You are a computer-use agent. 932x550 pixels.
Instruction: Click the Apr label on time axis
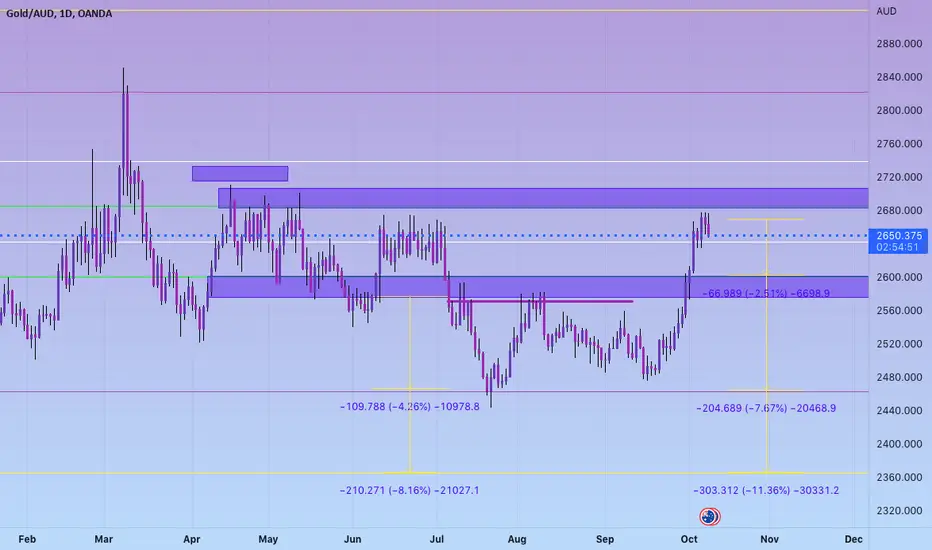191,539
